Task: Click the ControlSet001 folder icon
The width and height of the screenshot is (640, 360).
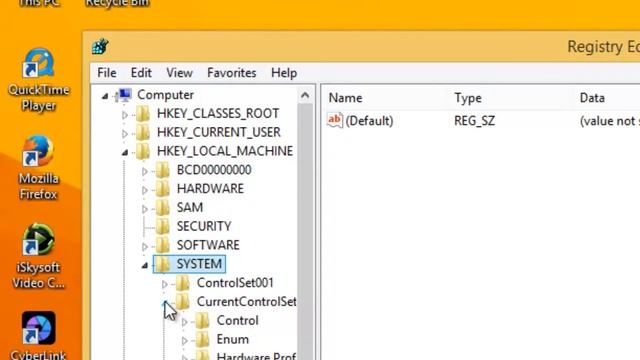Action: (183, 283)
